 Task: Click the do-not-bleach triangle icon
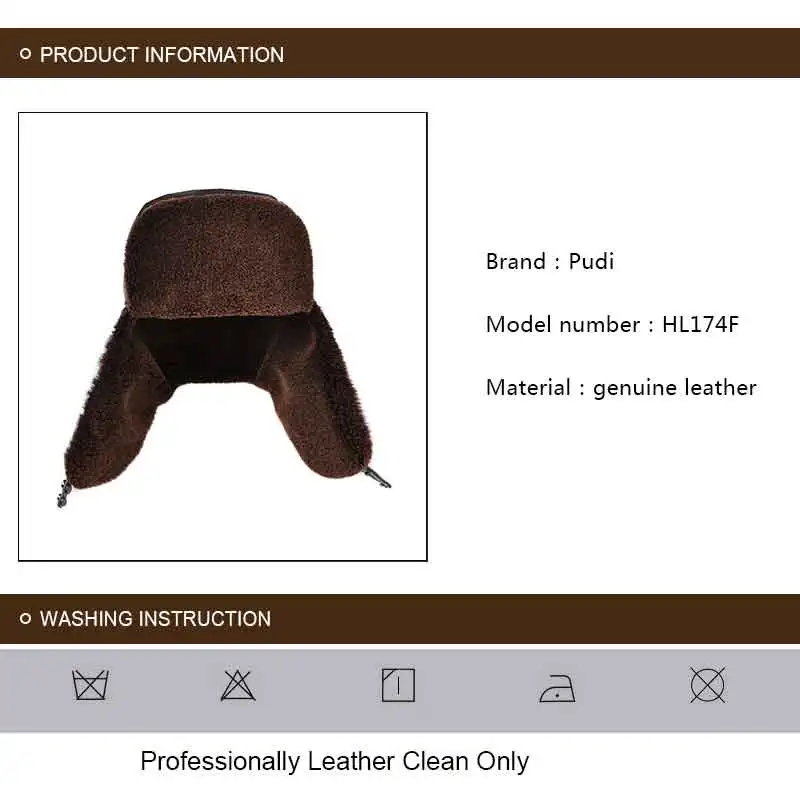tap(238, 685)
